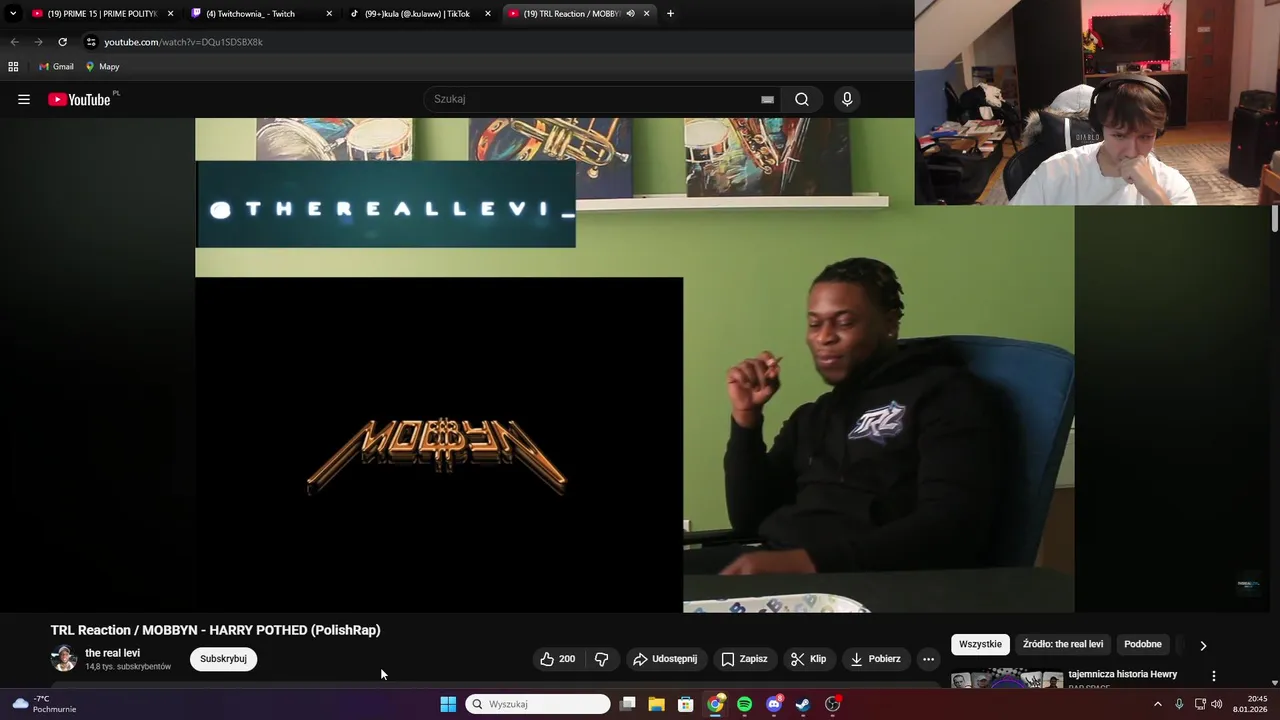Open the YouTube hamburger guide menu
The width and height of the screenshot is (1280, 720).
pyautogui.click(x=24, y=99)
